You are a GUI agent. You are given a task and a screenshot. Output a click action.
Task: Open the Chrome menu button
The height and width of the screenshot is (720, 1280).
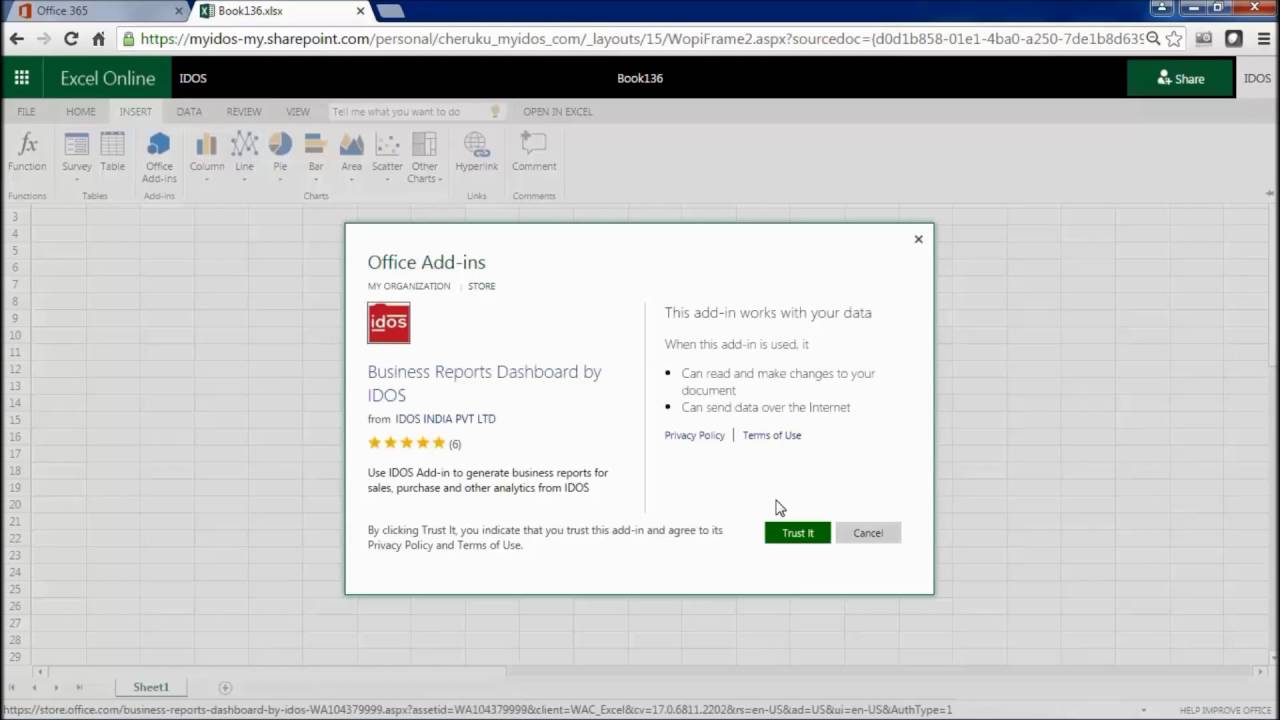click(1263, 39)
